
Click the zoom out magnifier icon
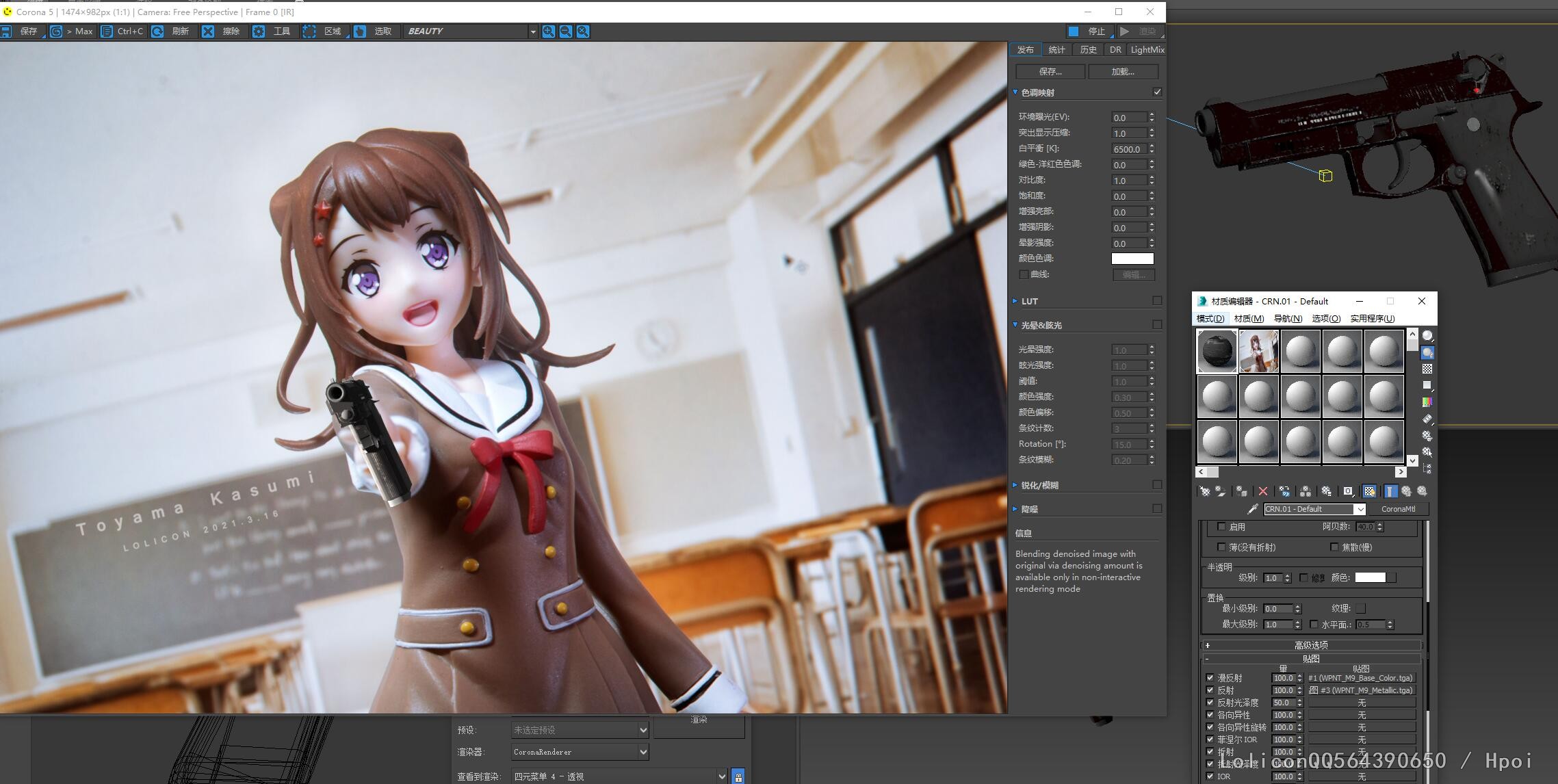(566, 31)
